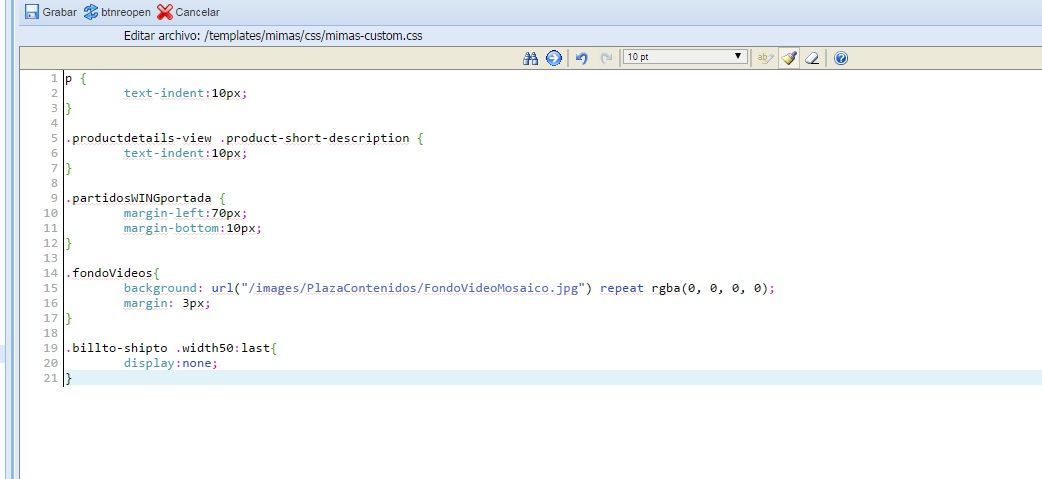The image size is (1042, 479).
Task: Click the .billto-shipto .width50:last line
Action: tap(170, 348)
